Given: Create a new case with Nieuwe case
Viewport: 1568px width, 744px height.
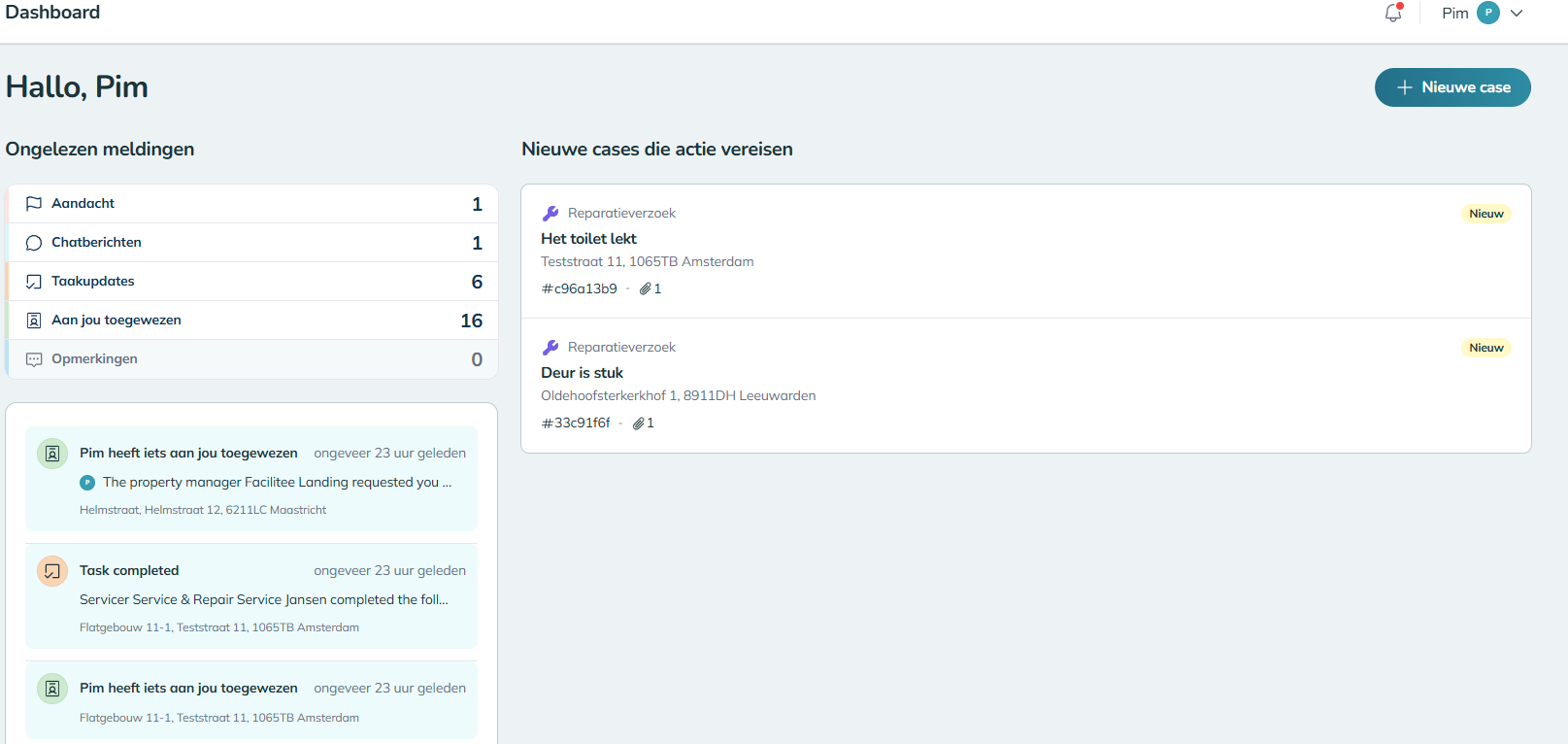Looking at the screenshot, I should click(x=1452, y=87).
